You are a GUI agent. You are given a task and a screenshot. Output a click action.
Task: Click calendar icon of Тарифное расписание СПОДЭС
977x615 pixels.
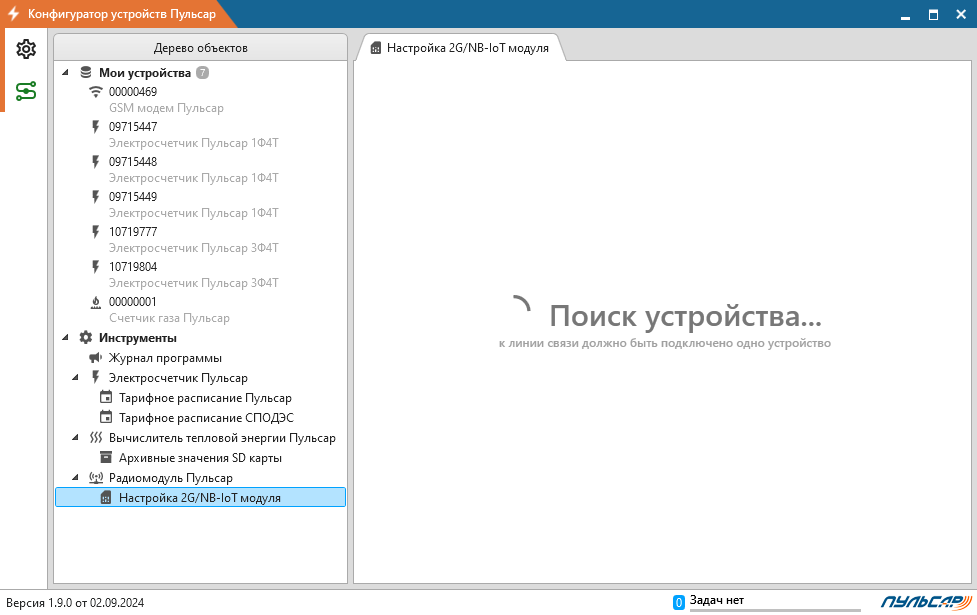pyautogui.click(x=106, y=417)
